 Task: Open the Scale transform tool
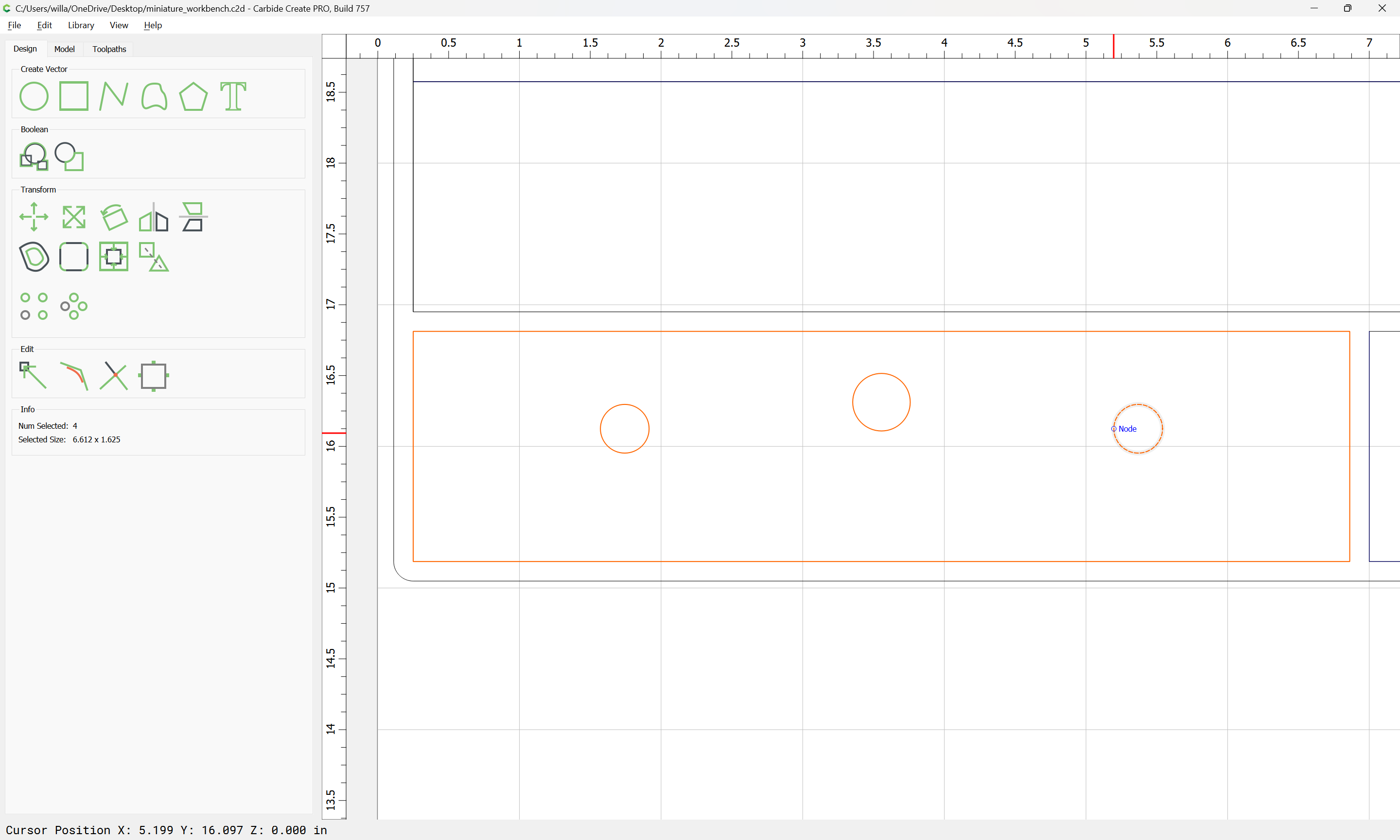coord(73,217)
